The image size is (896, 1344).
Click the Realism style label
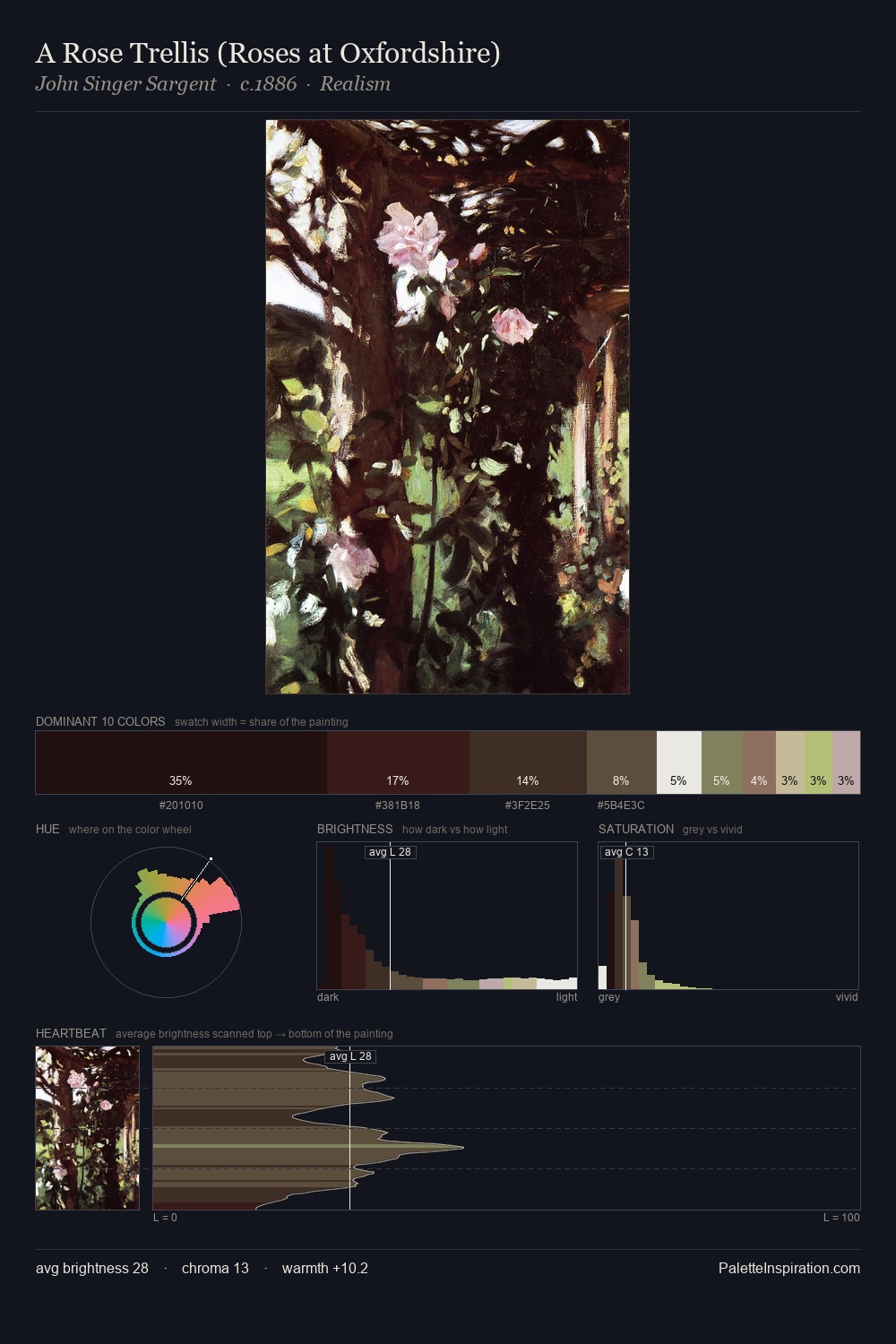(355, 84)
